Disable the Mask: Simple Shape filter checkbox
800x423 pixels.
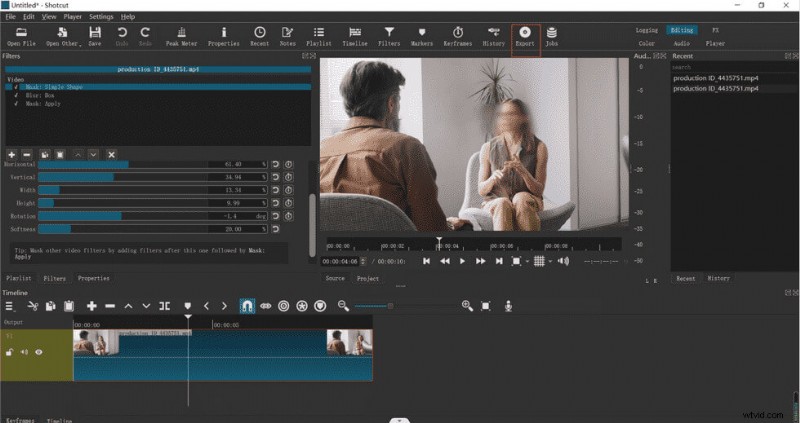[x=16, y=87]
